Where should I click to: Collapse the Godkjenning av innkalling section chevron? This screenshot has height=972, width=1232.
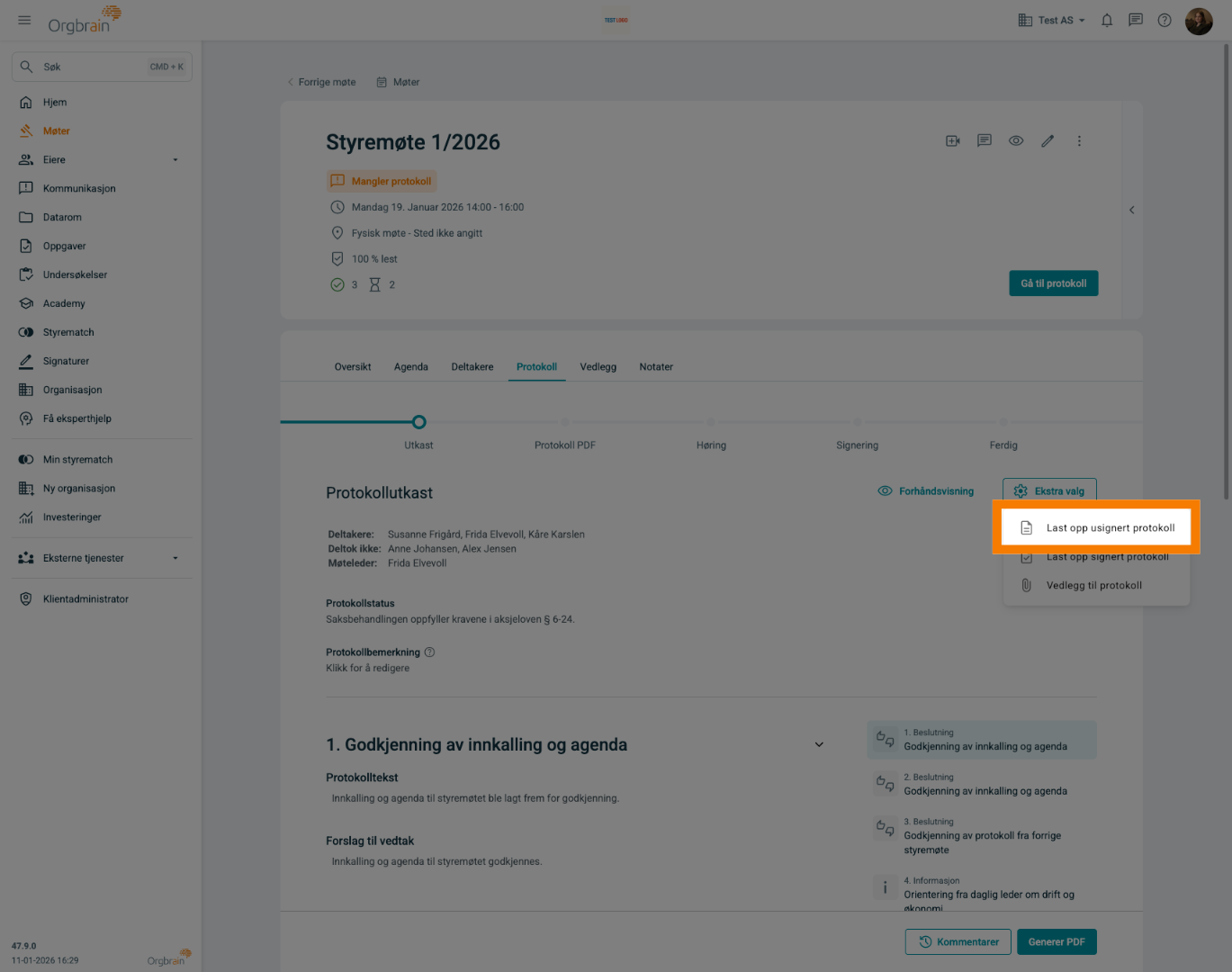coord(819,745)
